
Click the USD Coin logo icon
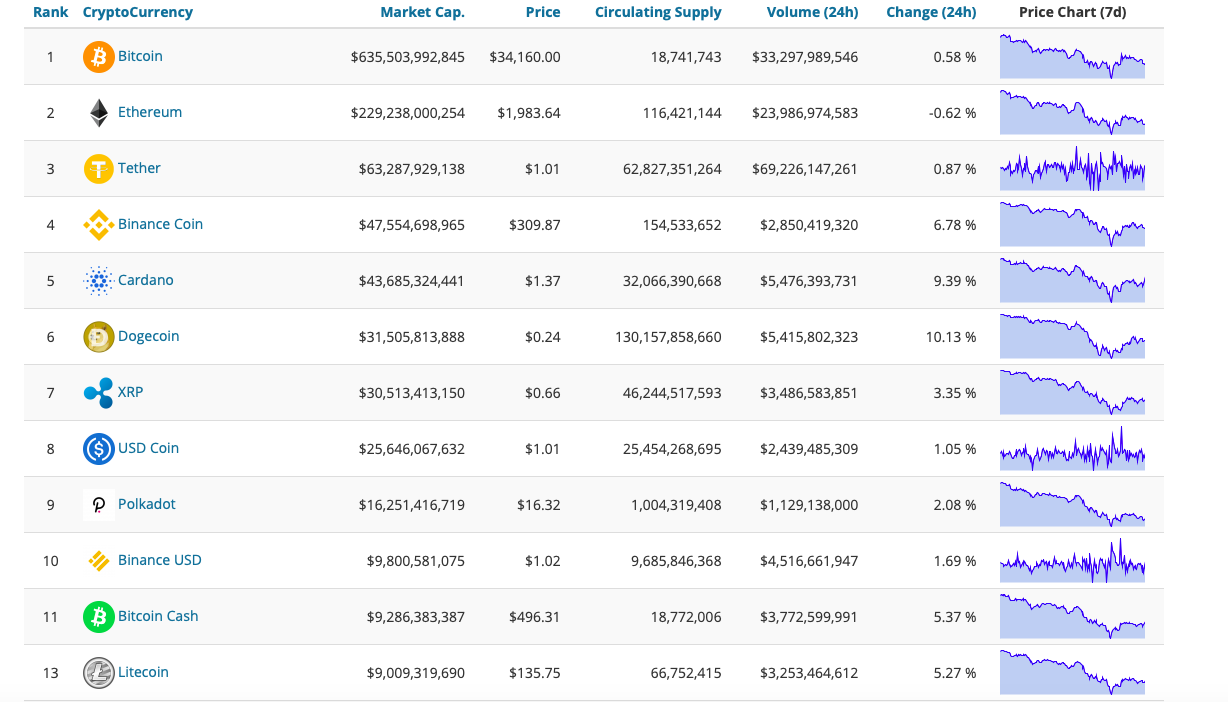99,449
